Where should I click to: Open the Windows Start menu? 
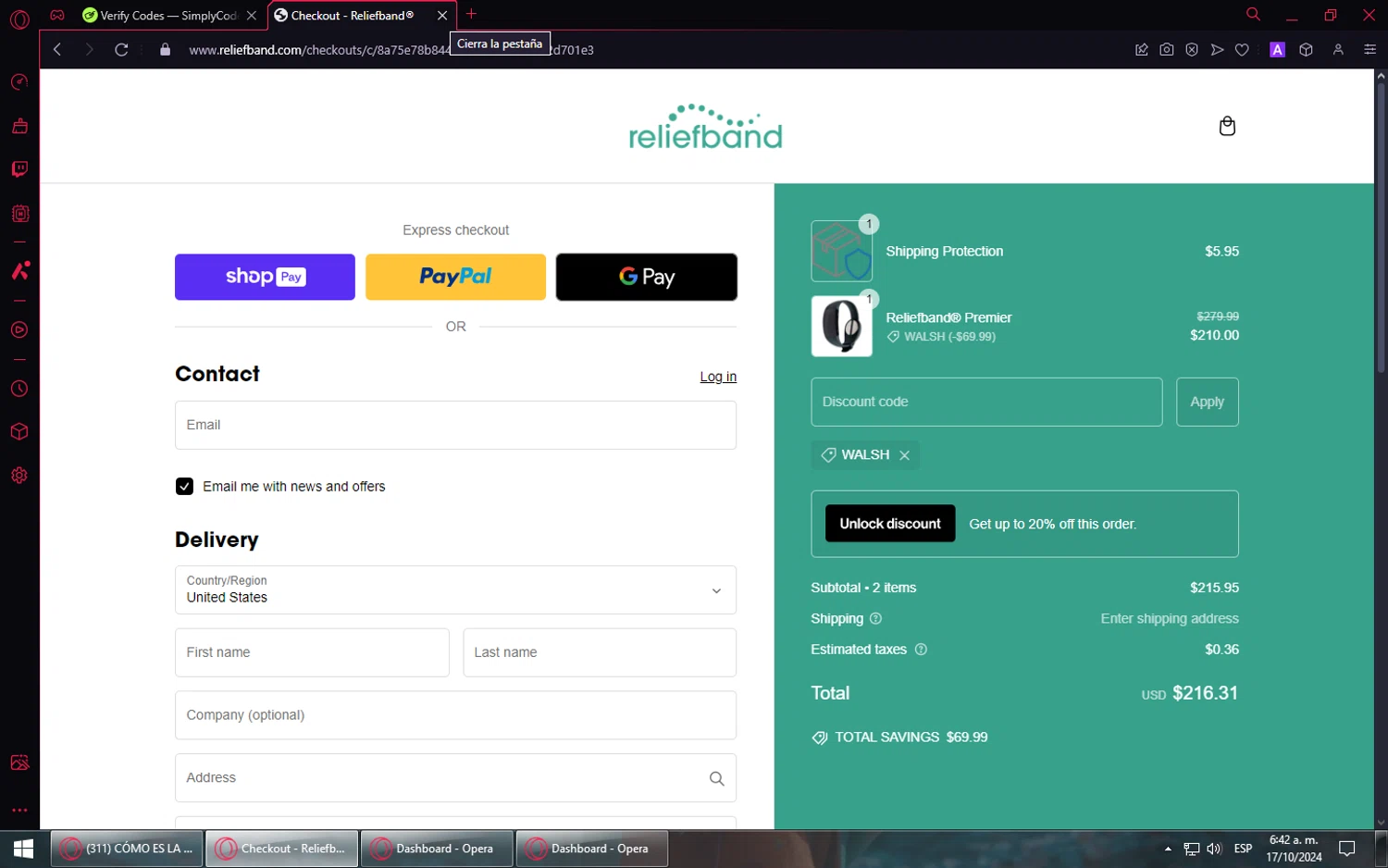coord(23,849)
